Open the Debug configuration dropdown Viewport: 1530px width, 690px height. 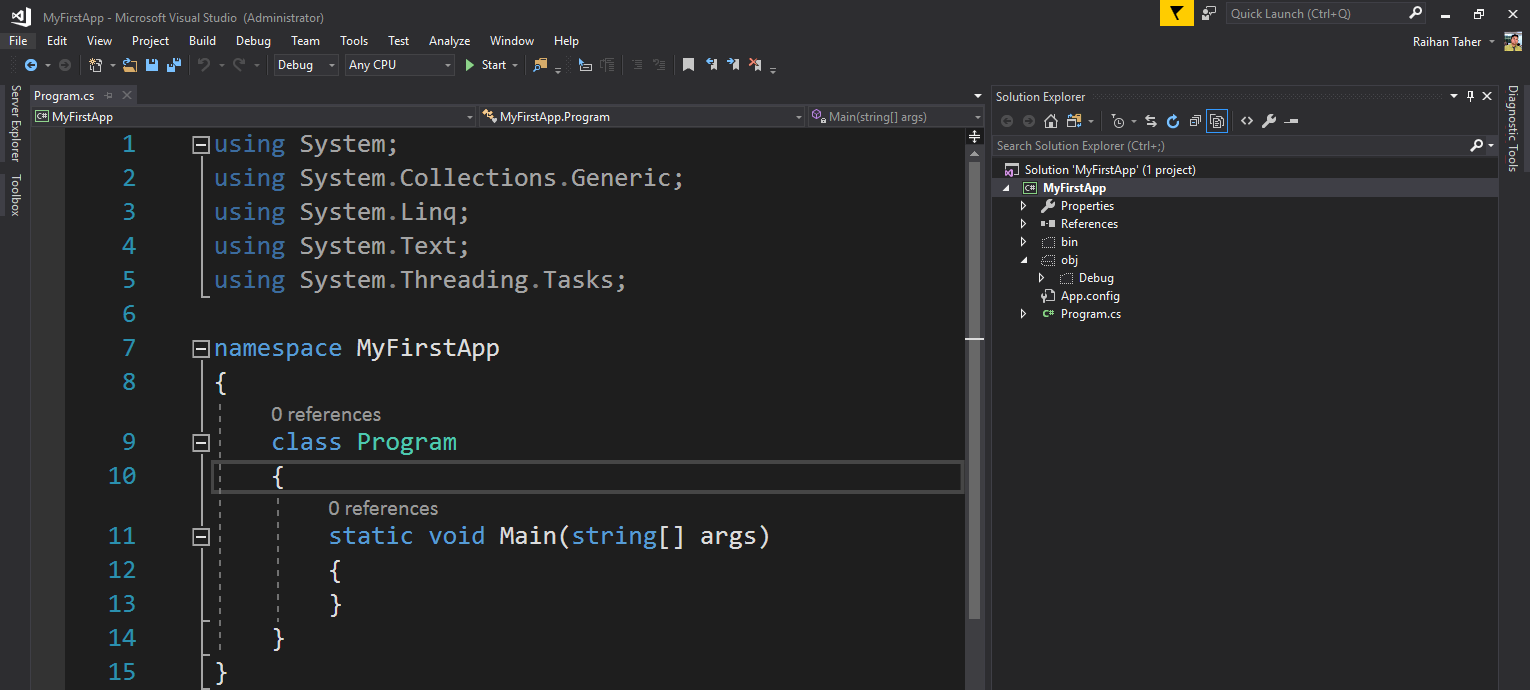click(308, 65)
